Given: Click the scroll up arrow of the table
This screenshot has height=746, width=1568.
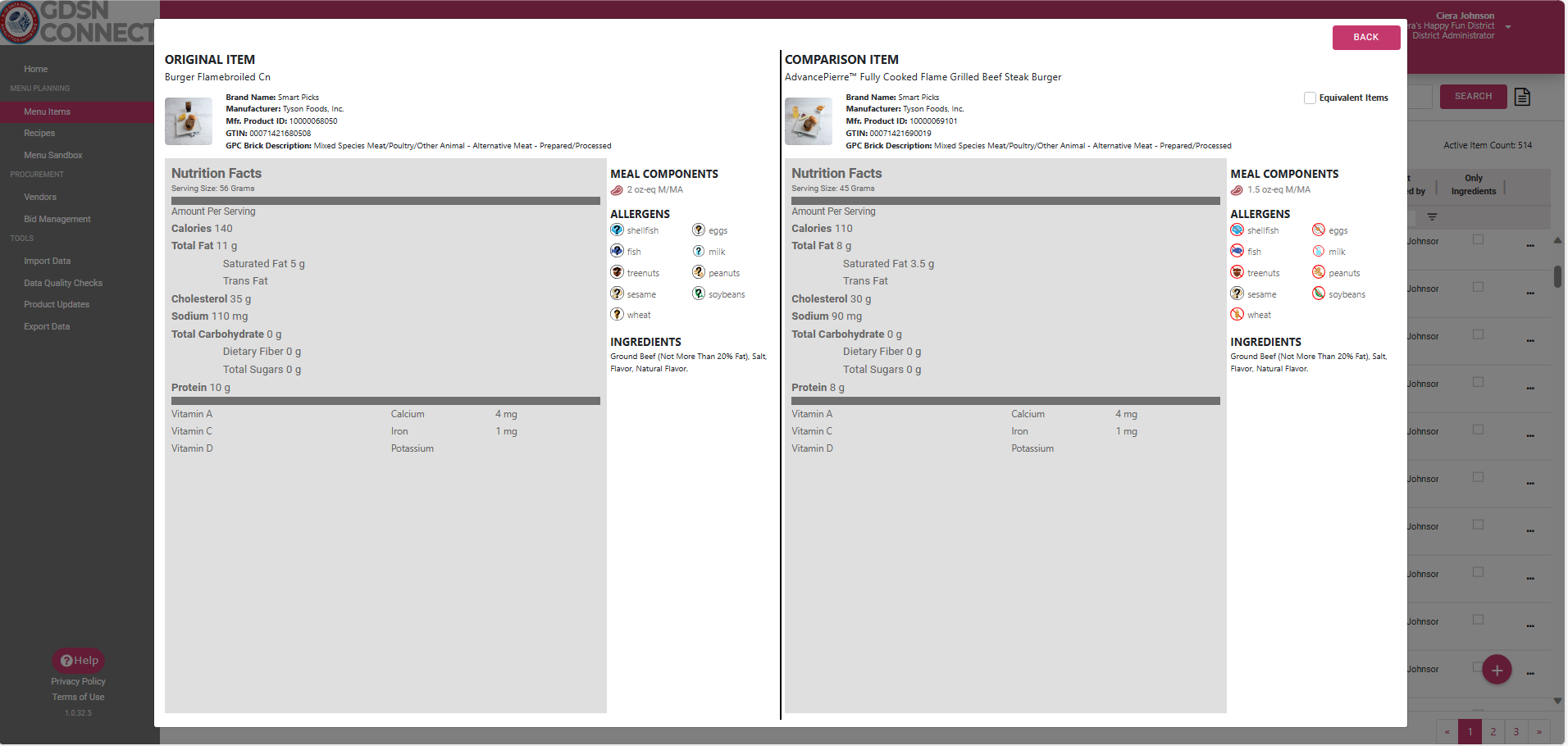Looking at the screenshot, I should (1557, 241).
